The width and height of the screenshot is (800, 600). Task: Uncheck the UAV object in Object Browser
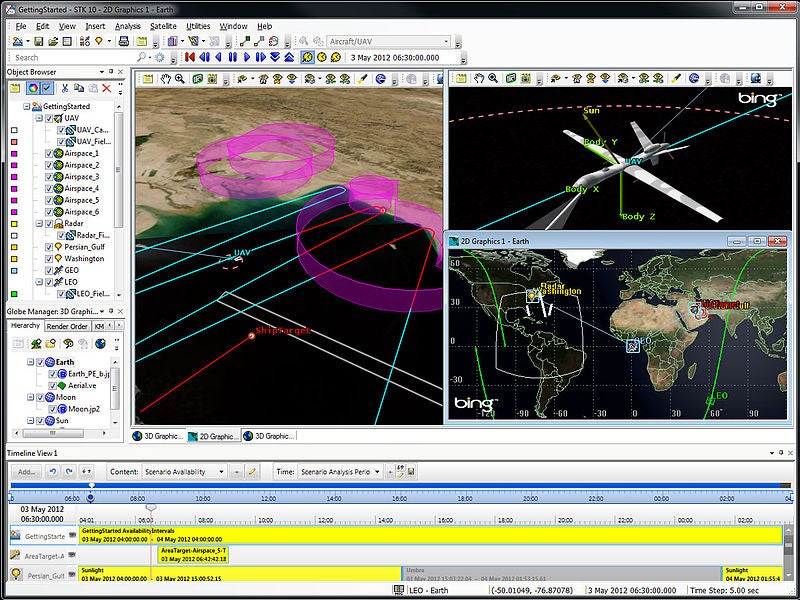click(49, 119)
